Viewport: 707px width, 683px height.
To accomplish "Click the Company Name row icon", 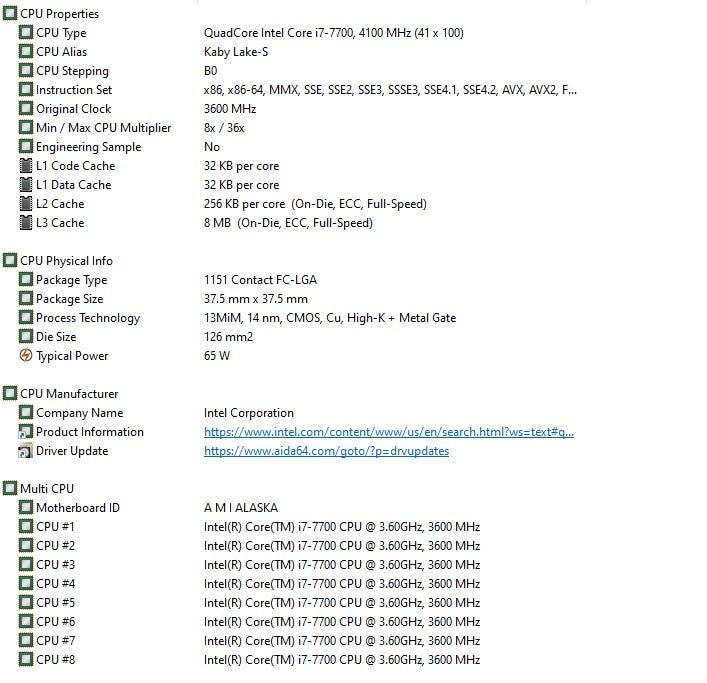I will [x=26, y=412].
